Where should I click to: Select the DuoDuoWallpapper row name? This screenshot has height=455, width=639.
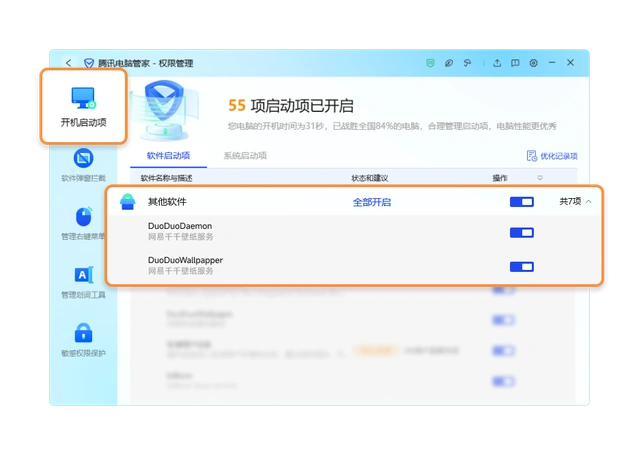pos(185,260)
